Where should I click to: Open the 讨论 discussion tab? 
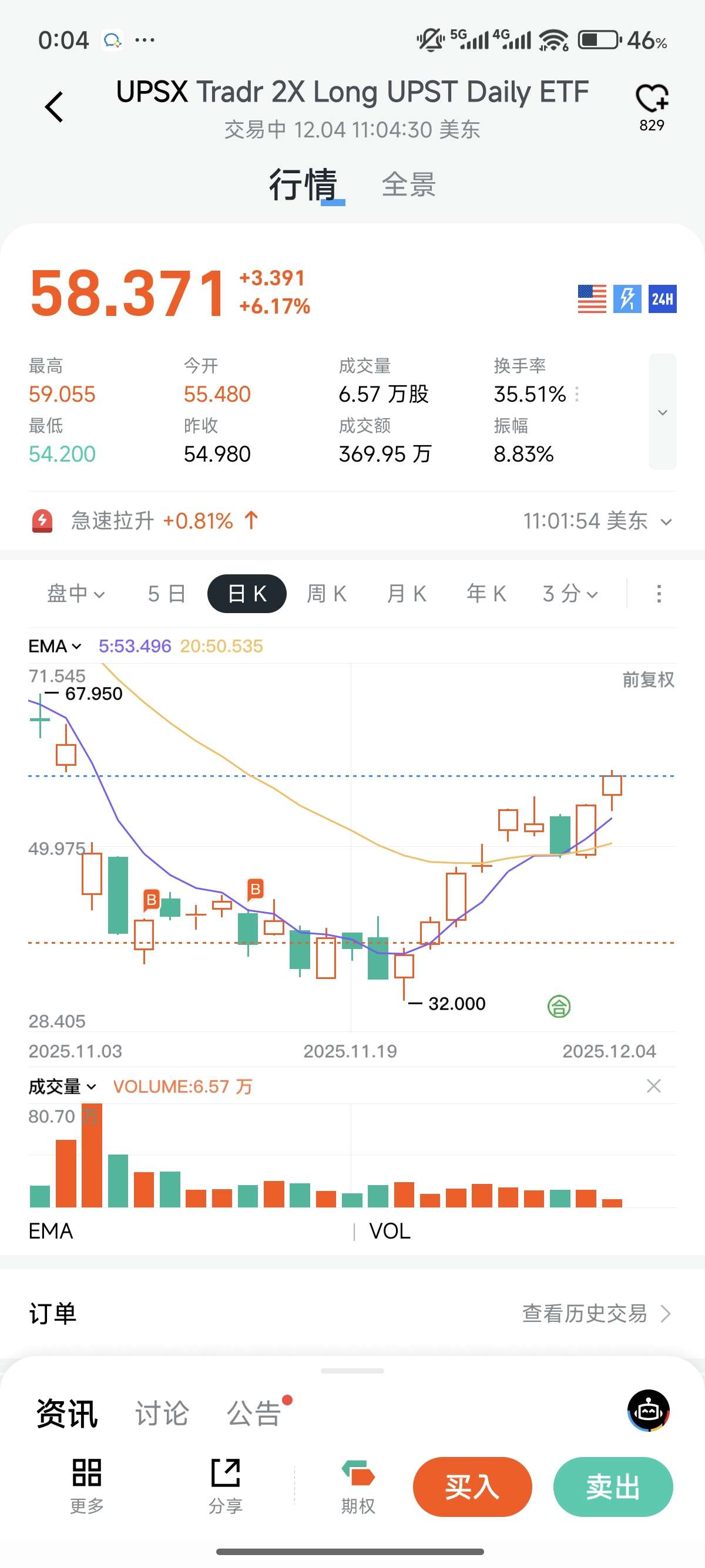162,1413
